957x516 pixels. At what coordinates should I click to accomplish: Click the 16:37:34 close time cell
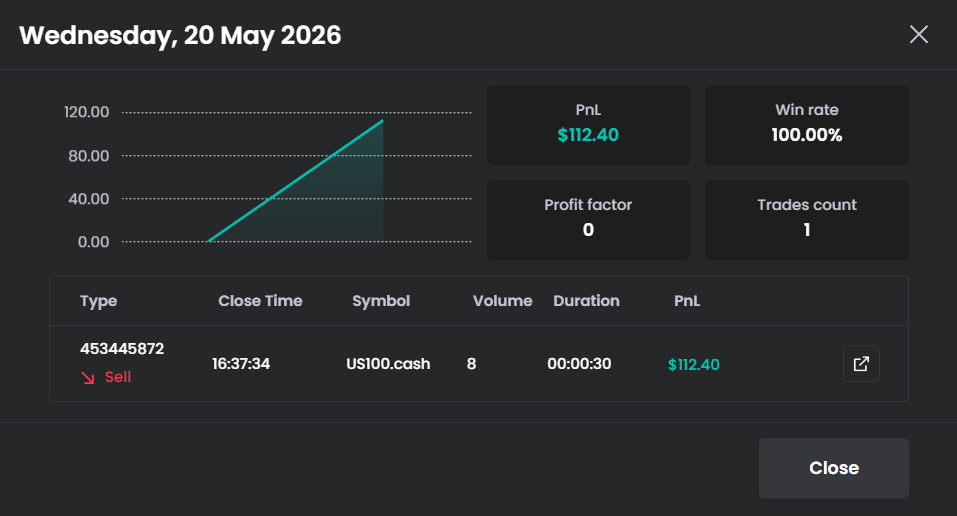[241, 364]
